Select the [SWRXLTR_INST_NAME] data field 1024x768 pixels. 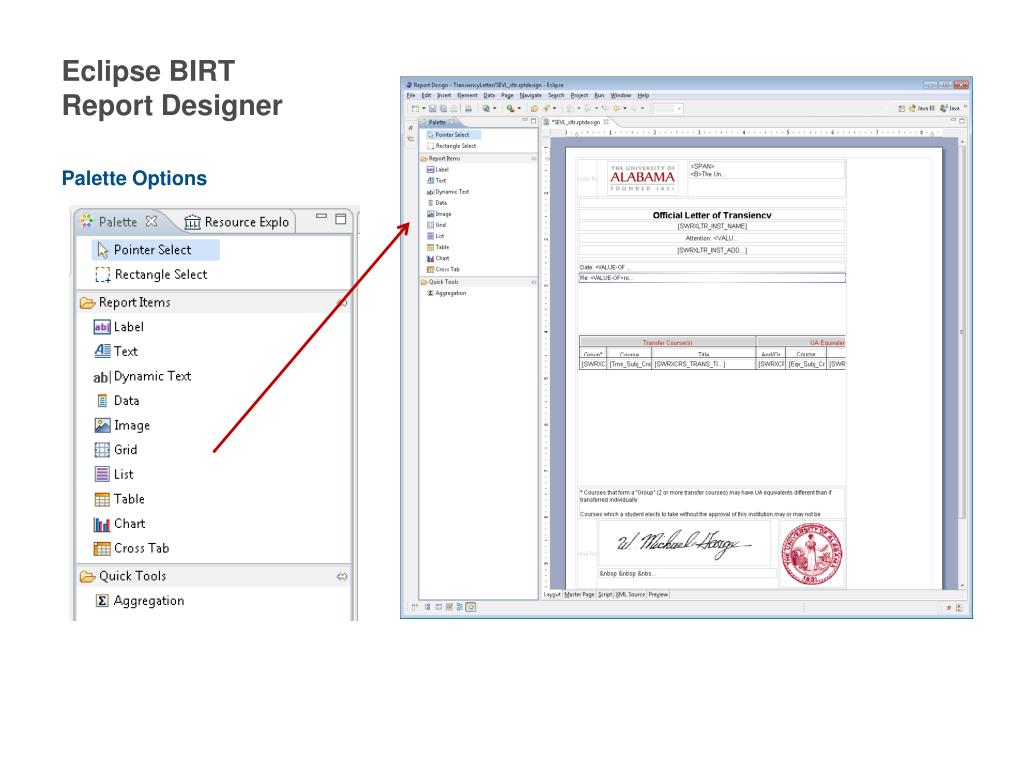712,226
